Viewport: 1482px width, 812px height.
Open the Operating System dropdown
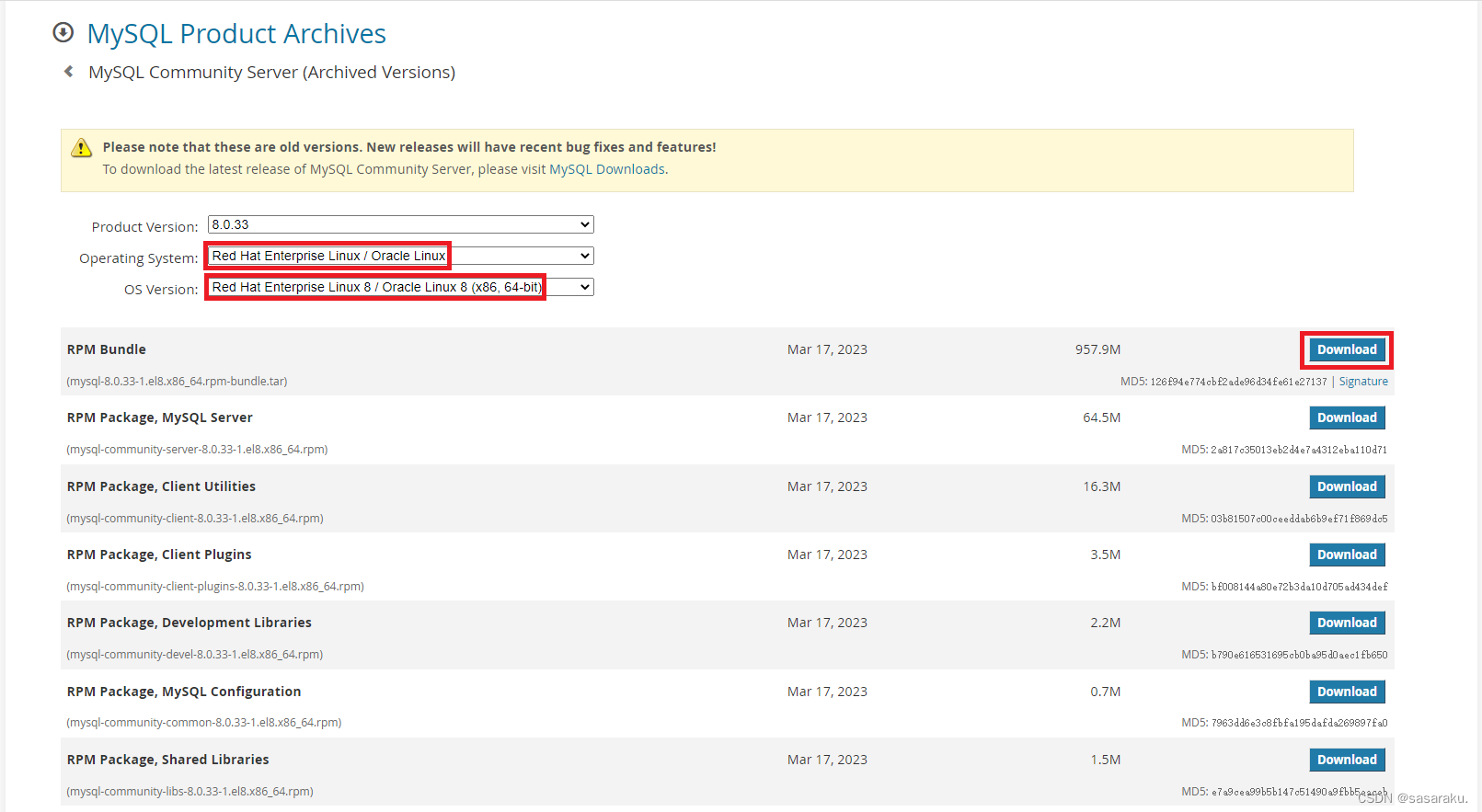pos(401,256)
